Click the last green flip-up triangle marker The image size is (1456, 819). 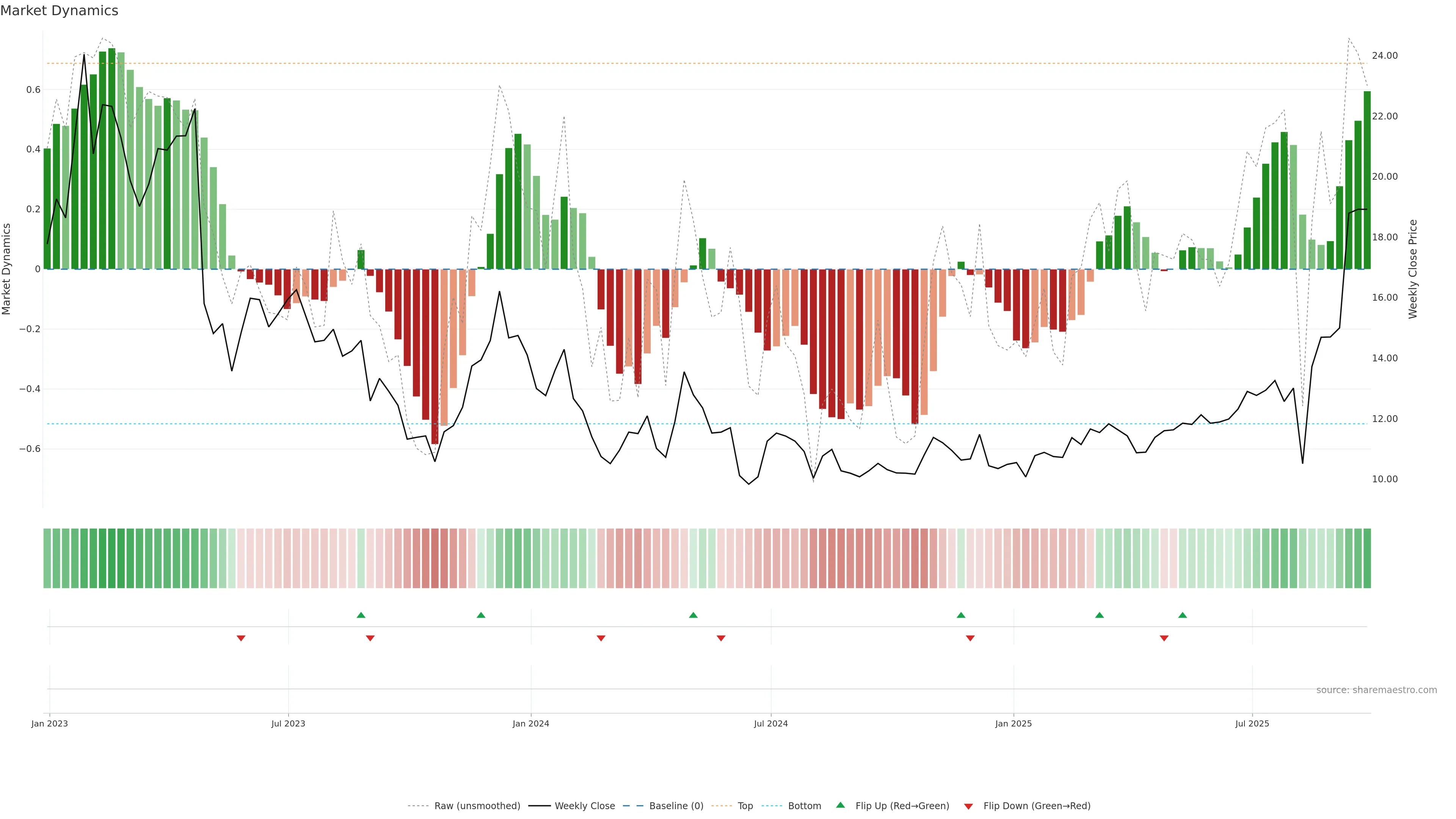click(1183, 615)
